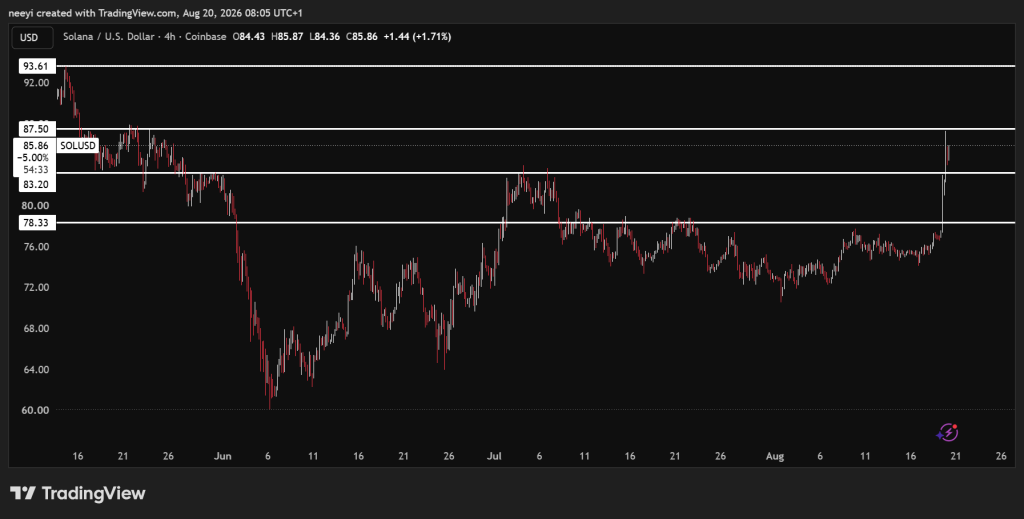Select the 93.61 price label

click(x=36, y=66)
